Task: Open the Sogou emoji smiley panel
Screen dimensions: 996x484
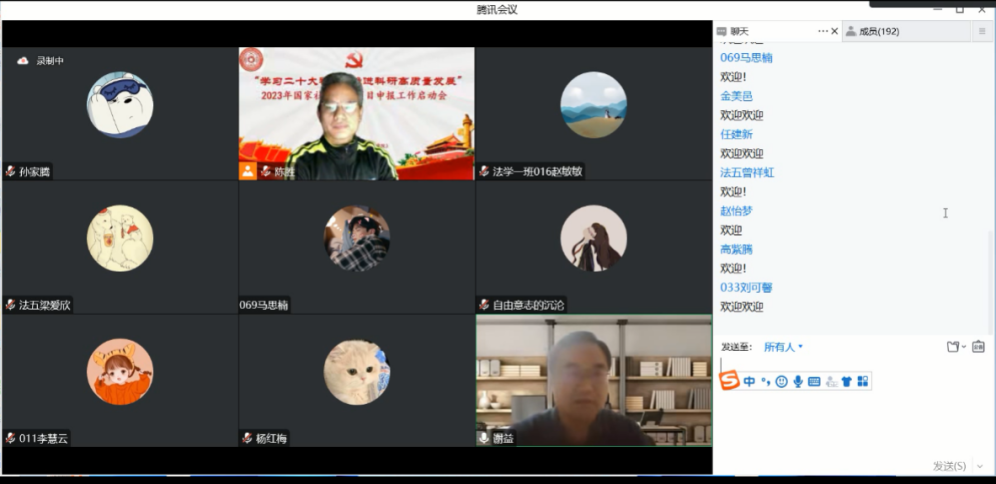Action: tap(781, 381)
